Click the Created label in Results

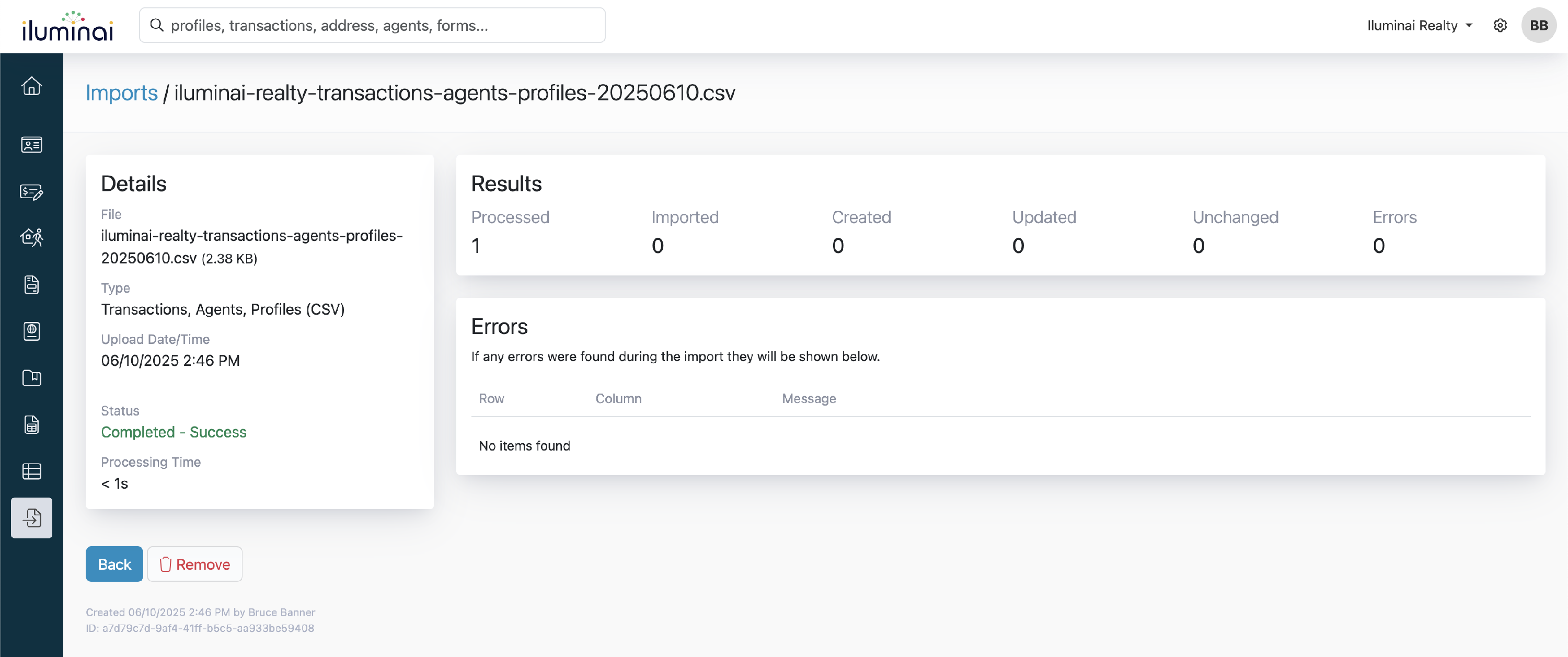click(861, 217)
